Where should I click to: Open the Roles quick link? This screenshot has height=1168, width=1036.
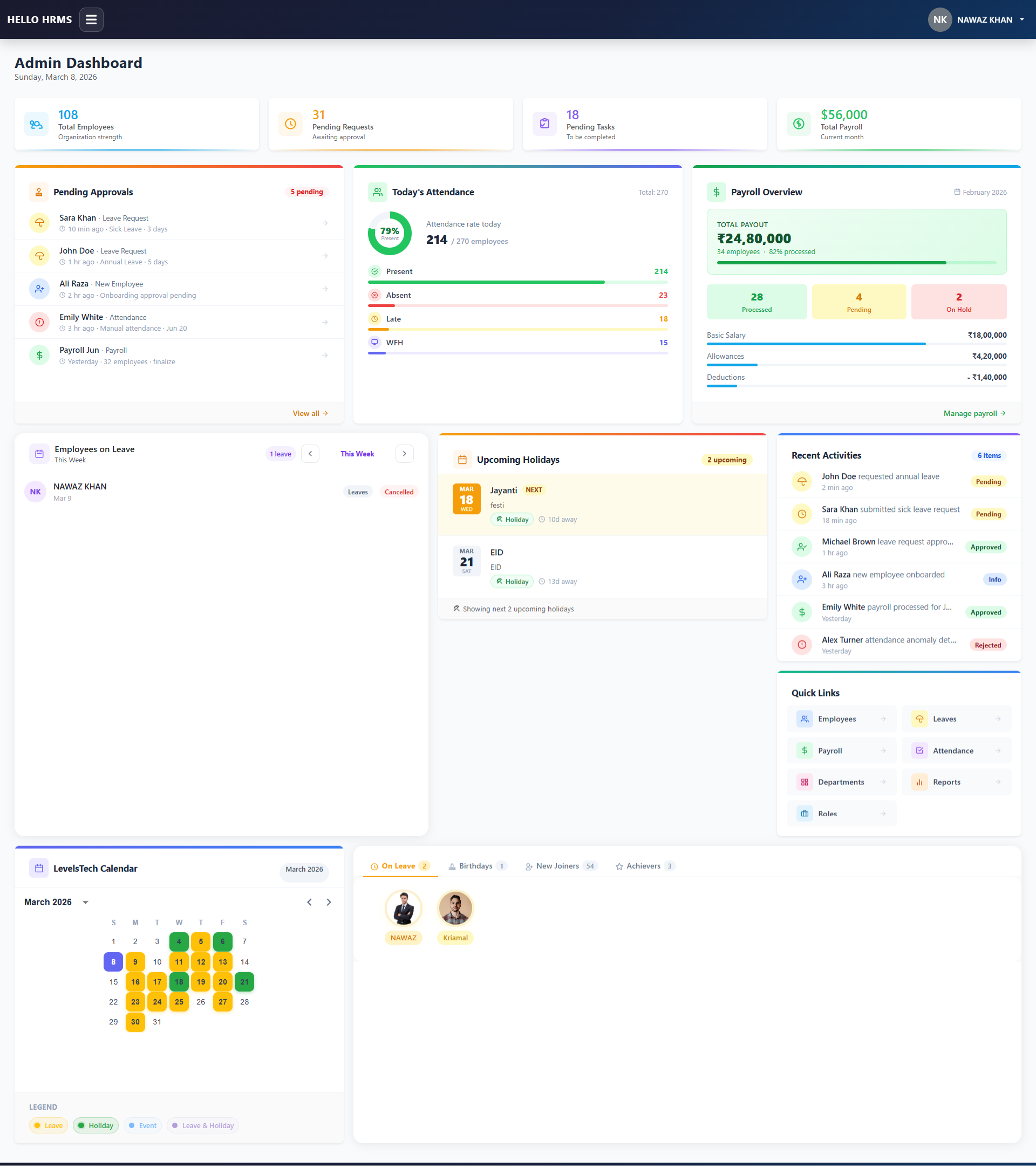click(841, 814)
